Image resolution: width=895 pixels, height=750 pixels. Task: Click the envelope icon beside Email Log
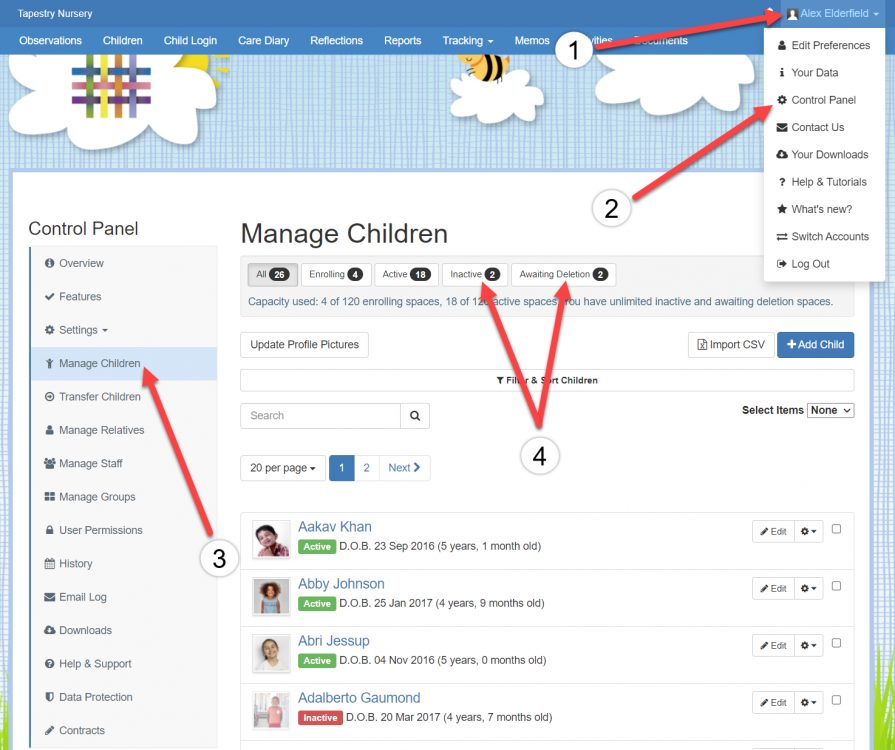(x=50, y=597)
